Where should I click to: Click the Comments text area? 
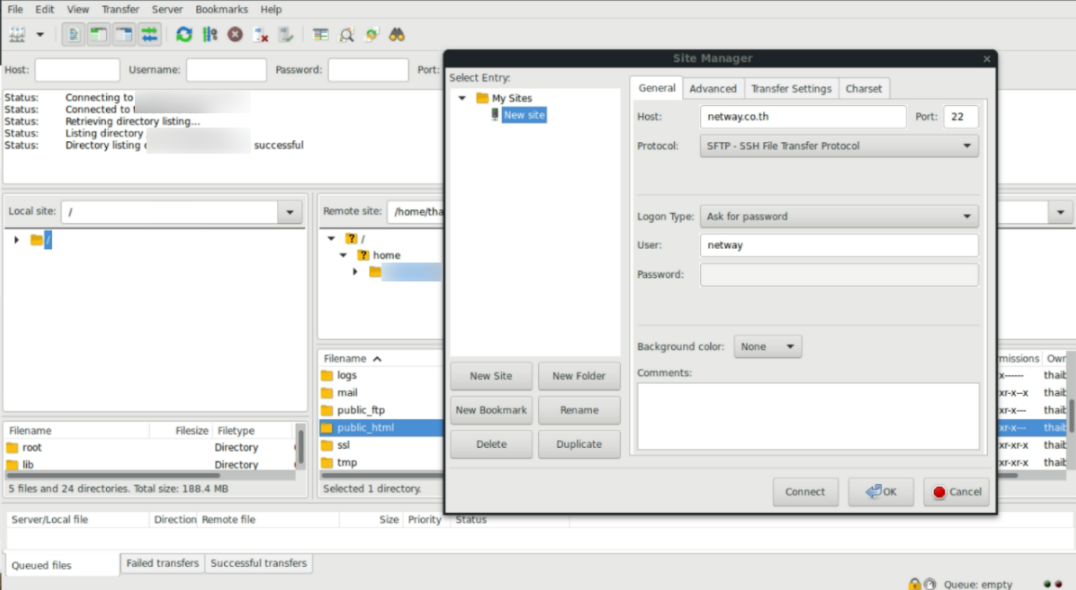click(808, 416)
